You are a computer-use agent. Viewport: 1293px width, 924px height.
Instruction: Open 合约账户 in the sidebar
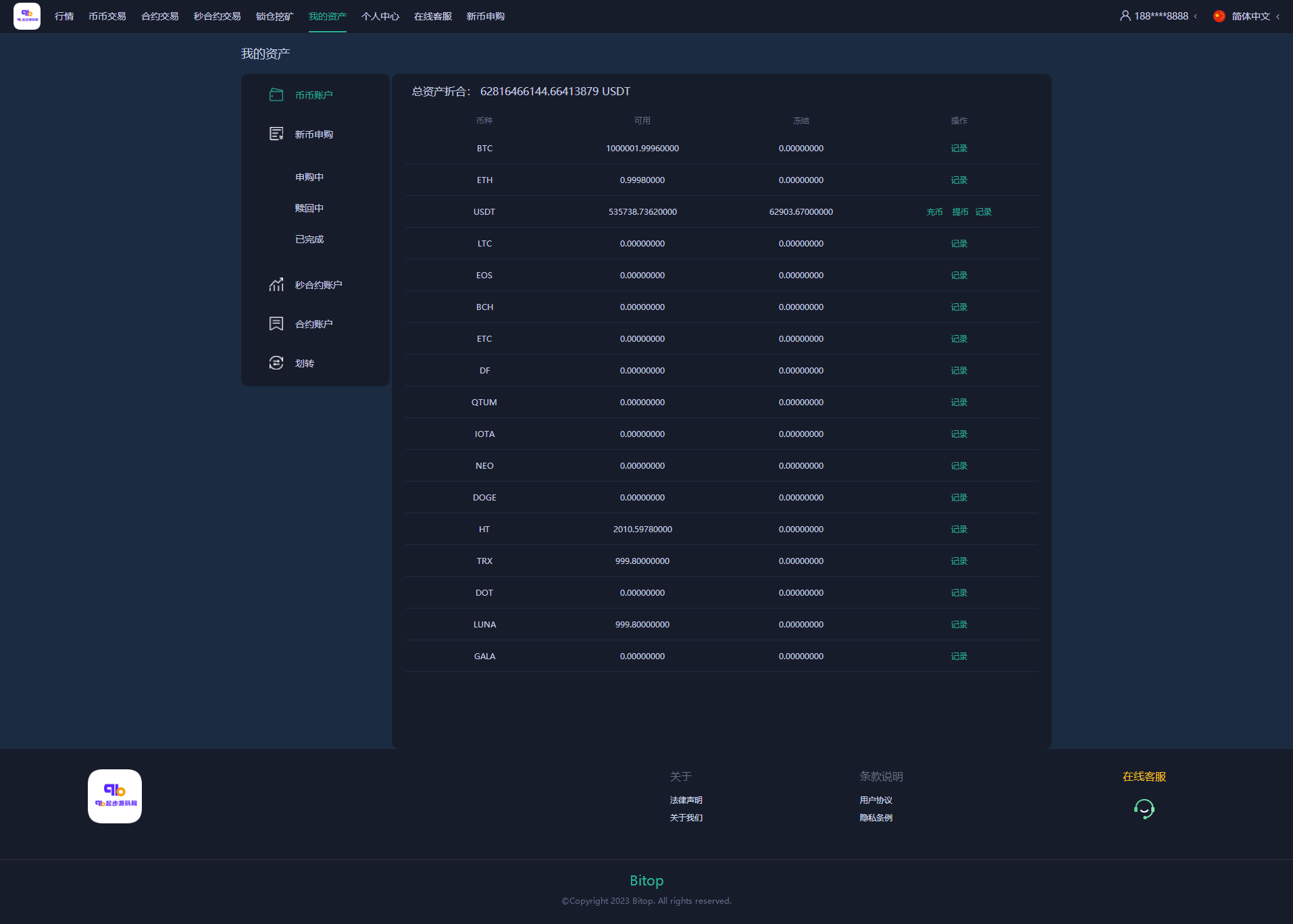coord(314,324)
